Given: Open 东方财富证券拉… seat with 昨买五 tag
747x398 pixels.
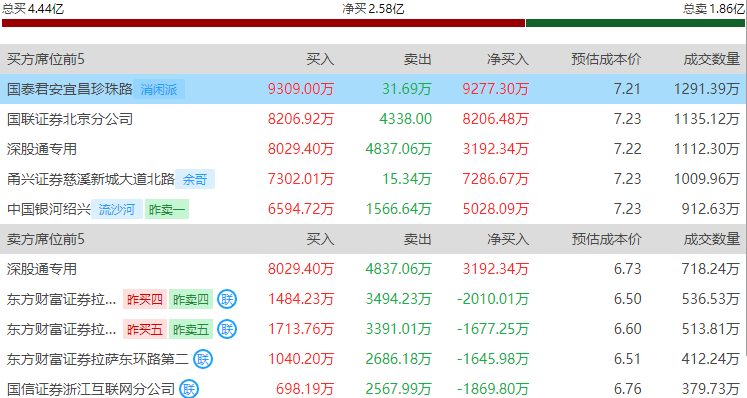Looking at the screenshot, I should point(61,329).
